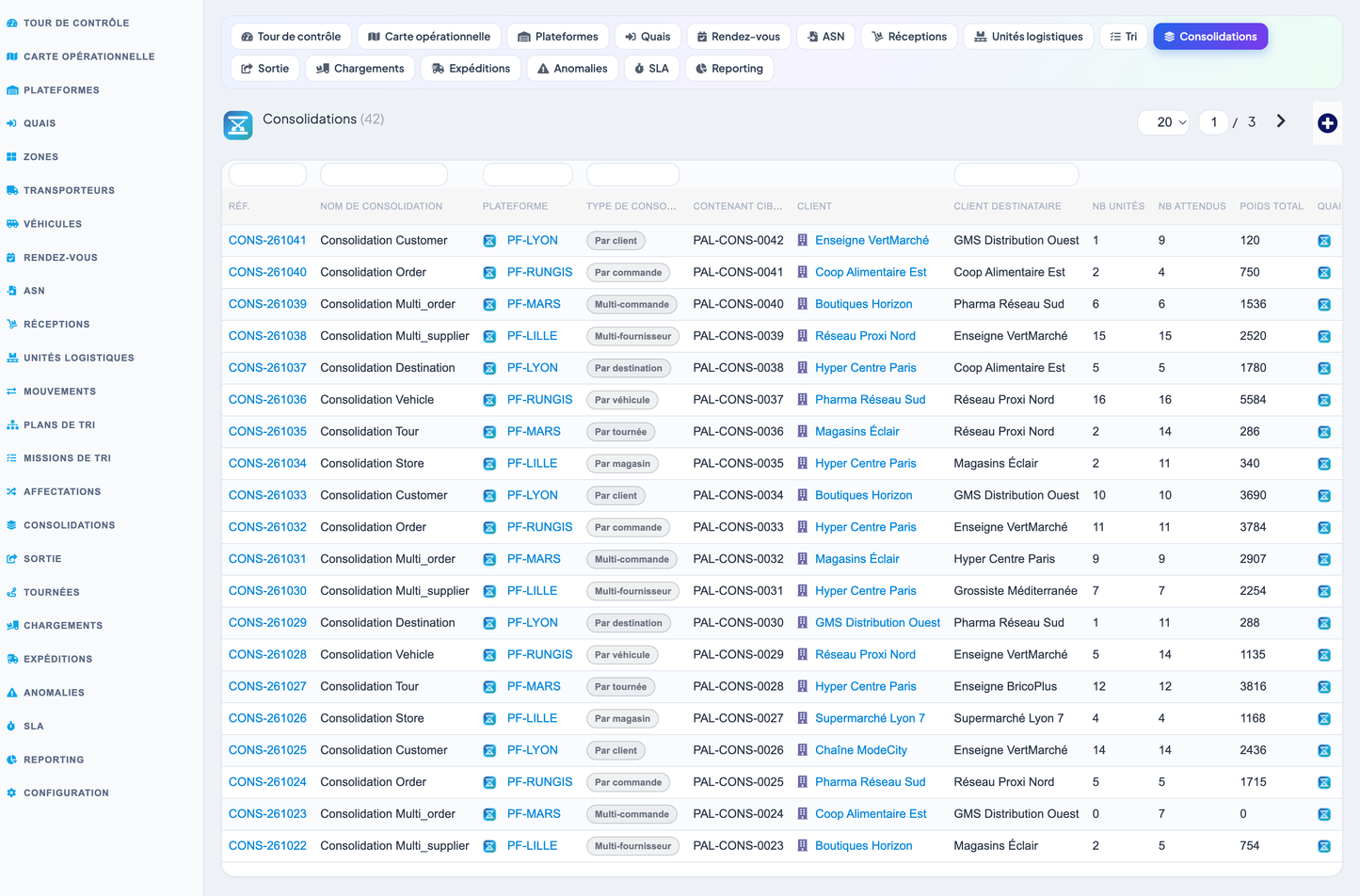Open Expéditions in the left sidebar
This screenshot has height=896, width=1360.
[x=58, y=659]
